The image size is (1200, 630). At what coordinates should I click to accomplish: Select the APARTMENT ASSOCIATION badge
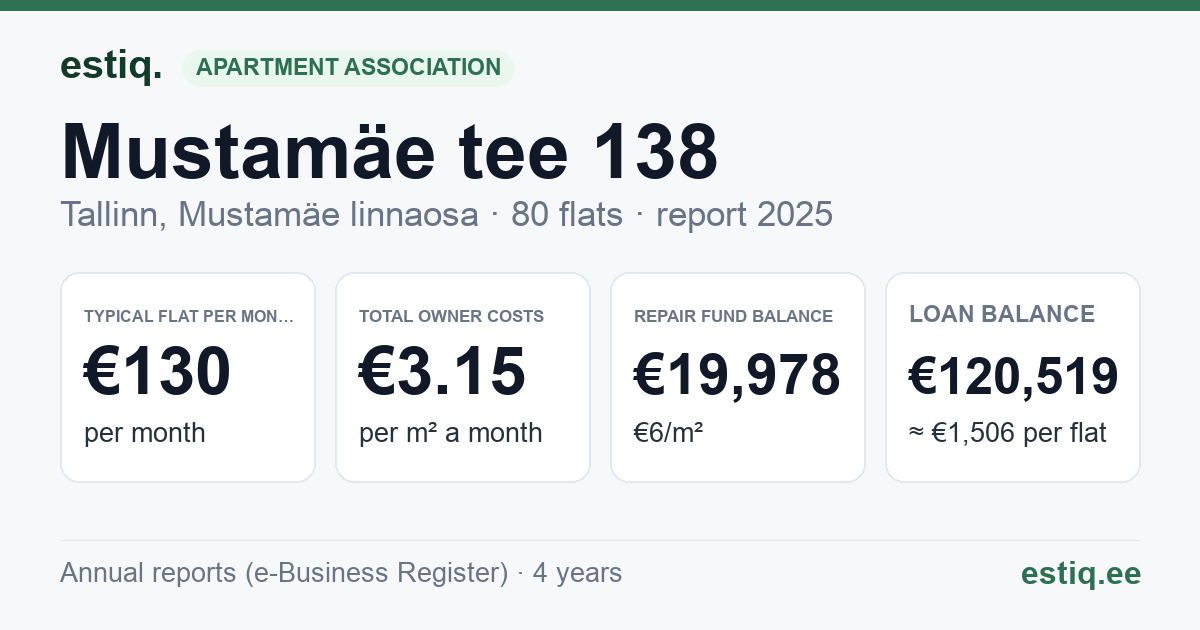348,68
